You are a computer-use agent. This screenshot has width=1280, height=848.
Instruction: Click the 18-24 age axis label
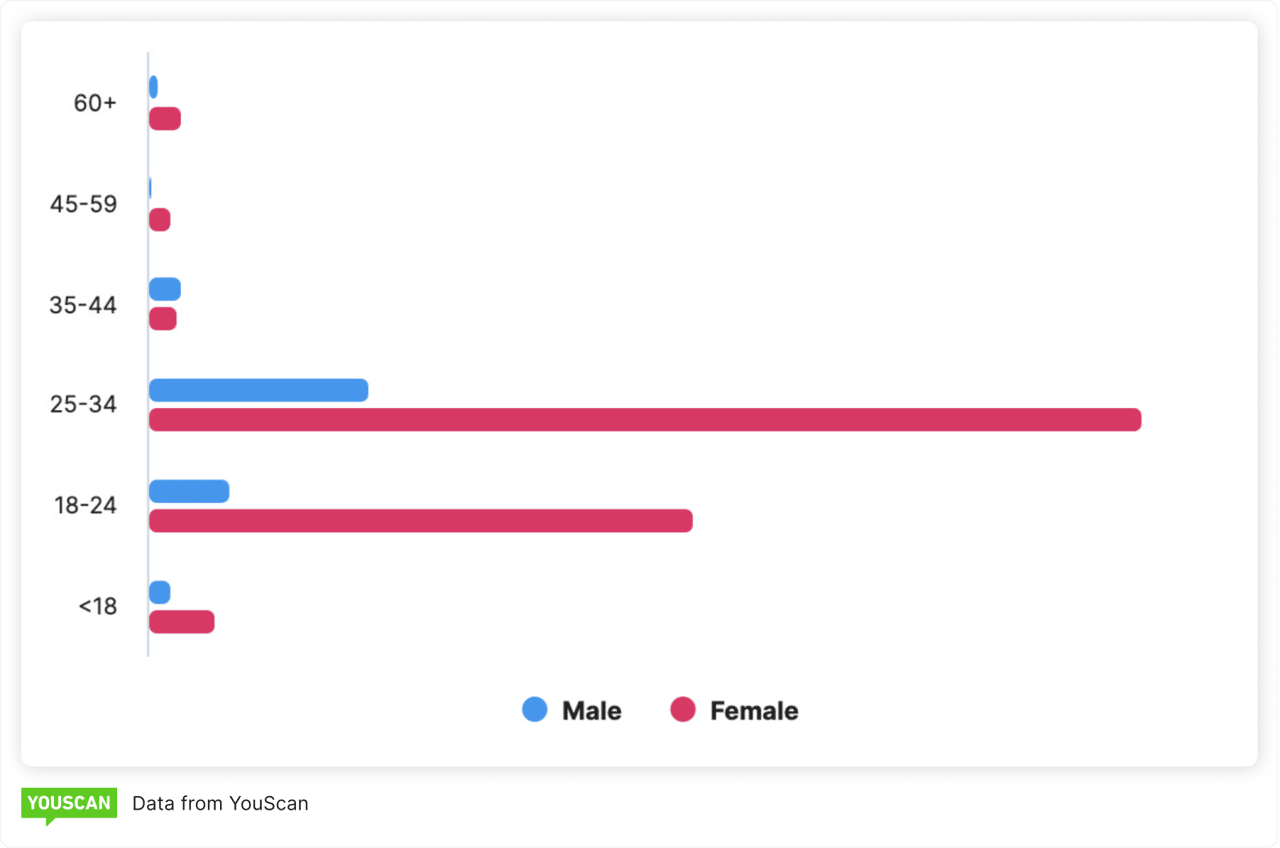85,506
